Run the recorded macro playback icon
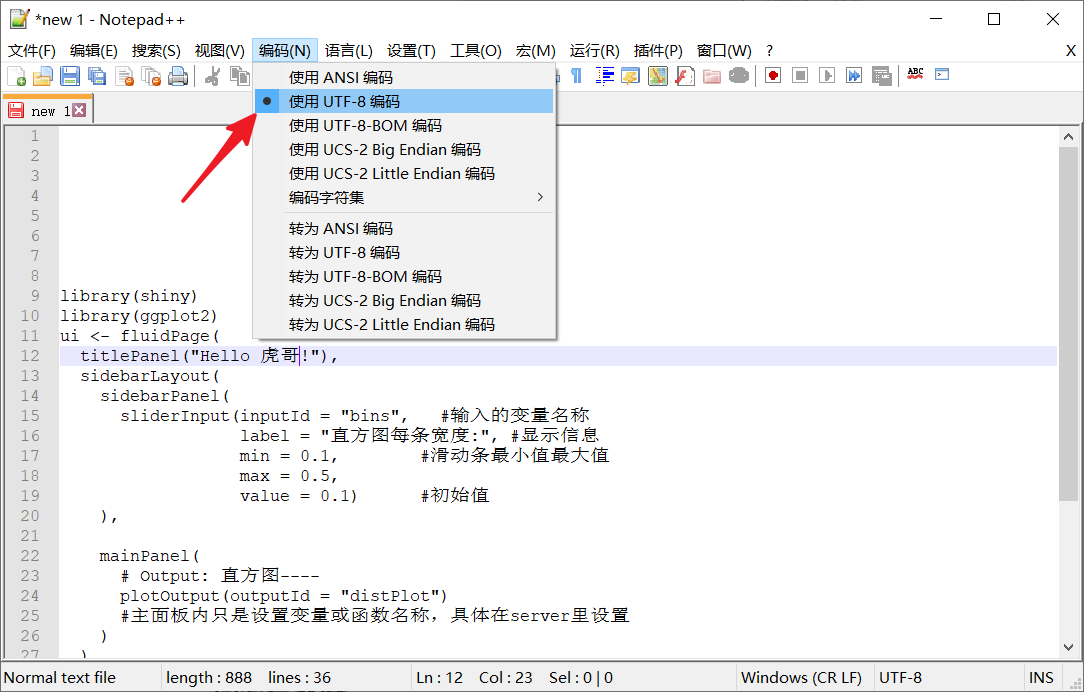The image size is (1084, 692). coord(827,74)
